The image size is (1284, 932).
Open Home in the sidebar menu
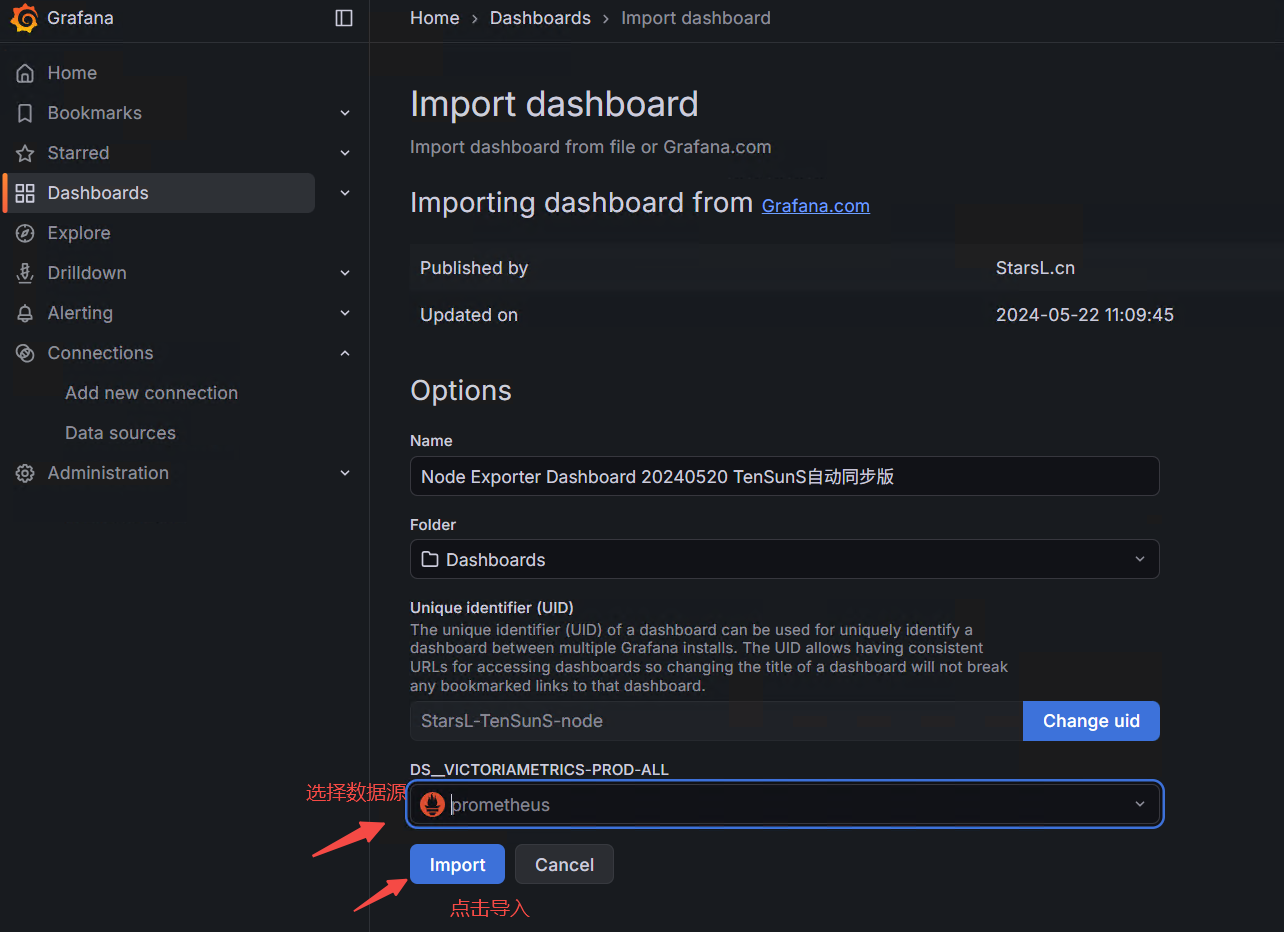(x=72, y=73)
